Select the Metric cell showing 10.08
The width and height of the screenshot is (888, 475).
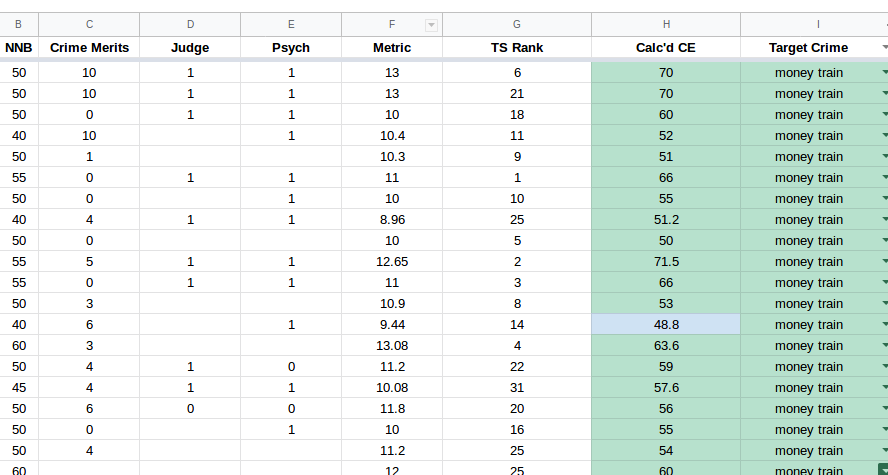(392, 388)
